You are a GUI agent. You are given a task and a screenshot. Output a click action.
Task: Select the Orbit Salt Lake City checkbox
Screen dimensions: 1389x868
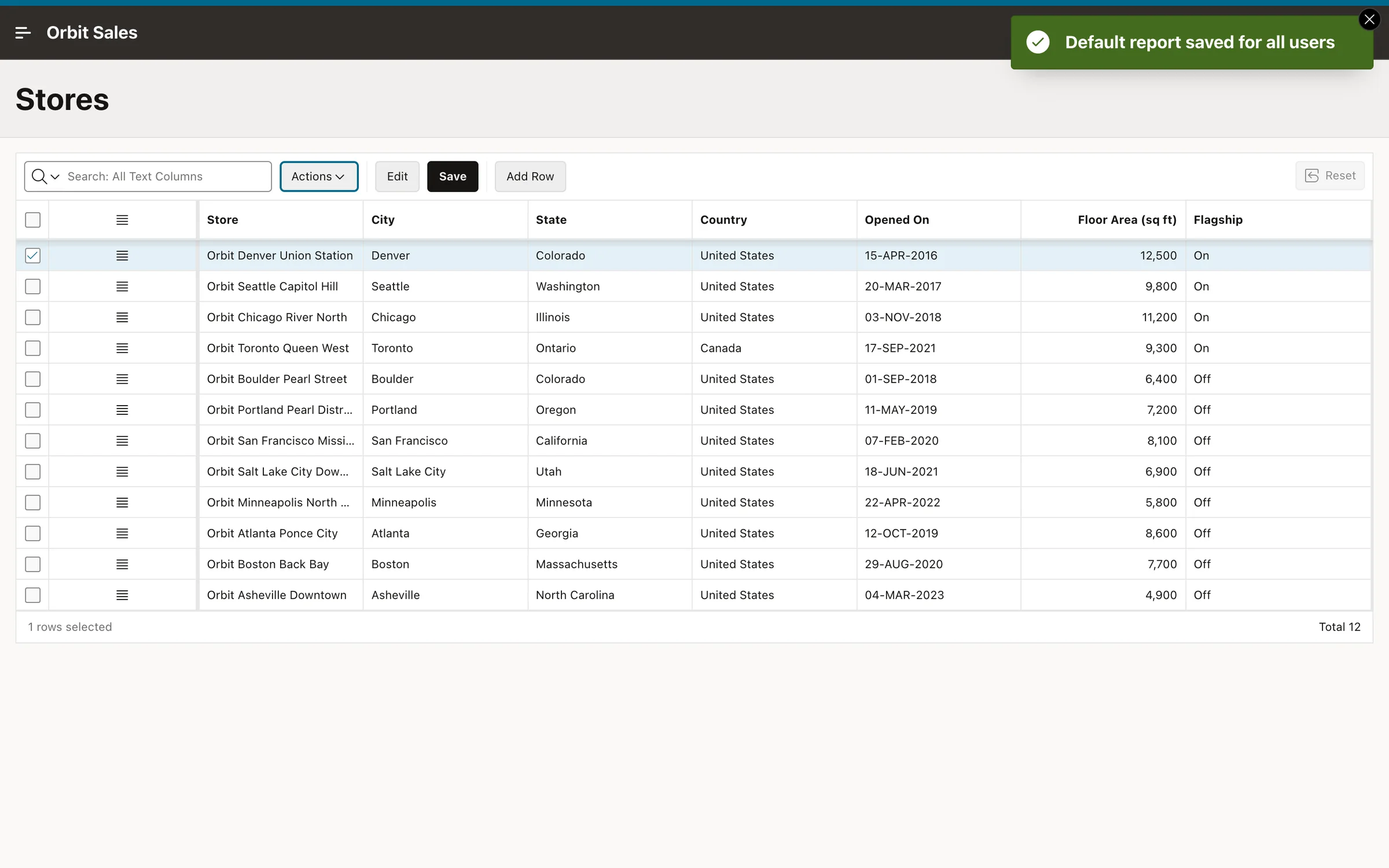click(33, 472)
